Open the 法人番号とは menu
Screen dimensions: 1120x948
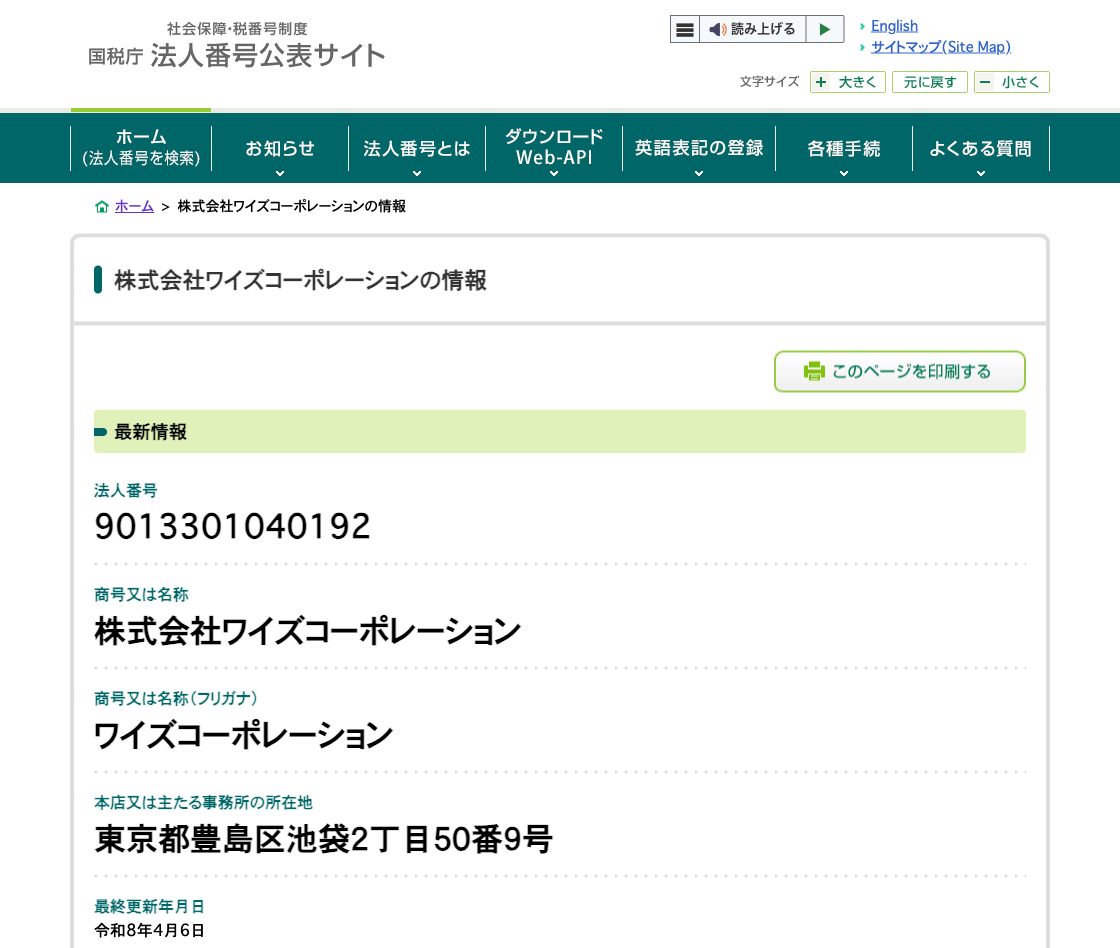417,148
